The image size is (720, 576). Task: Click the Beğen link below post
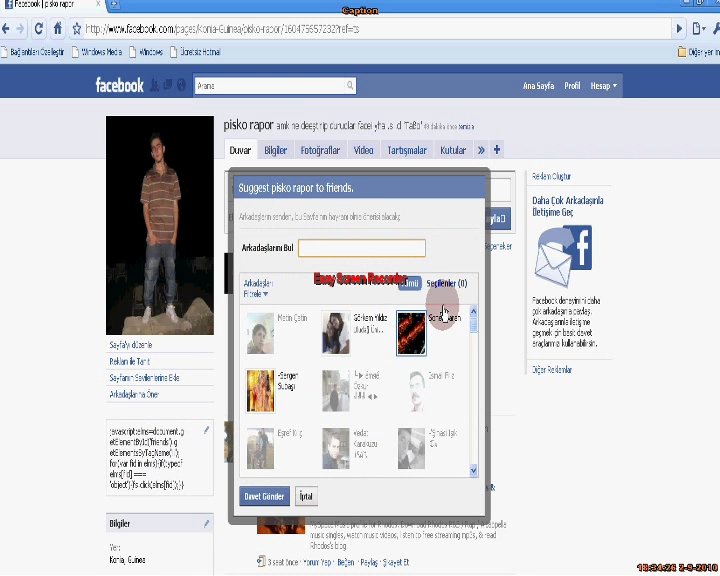pyautogui.click(x=346, y=562)
